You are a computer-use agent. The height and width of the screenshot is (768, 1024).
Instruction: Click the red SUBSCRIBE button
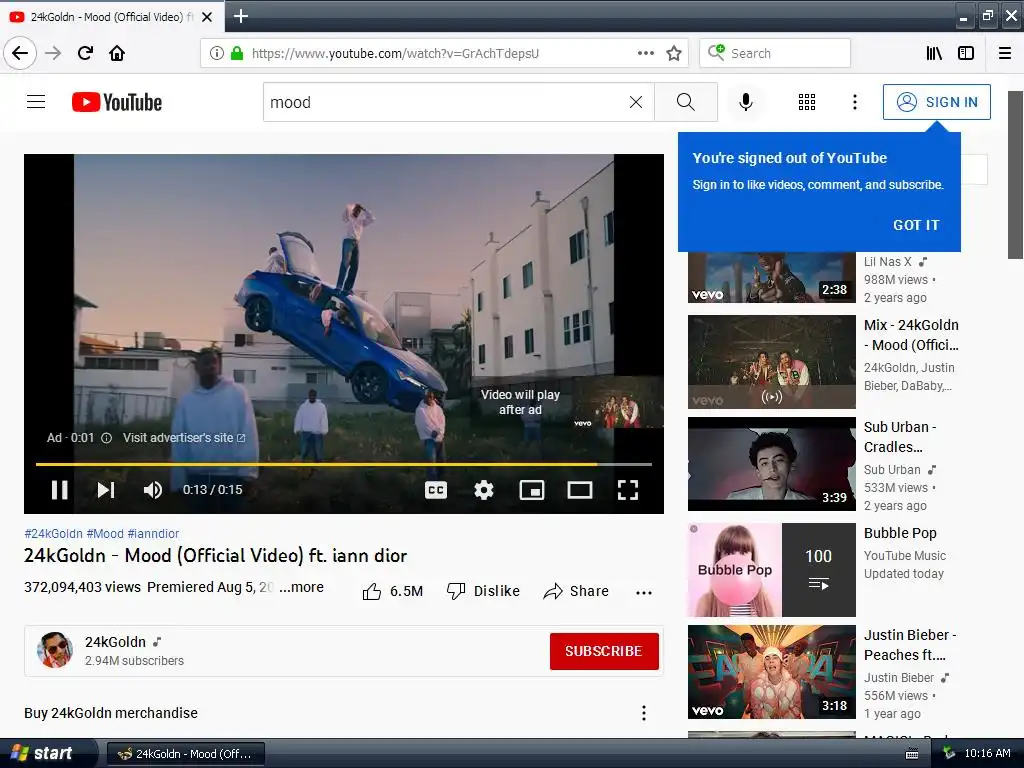(x=604, y=651)
